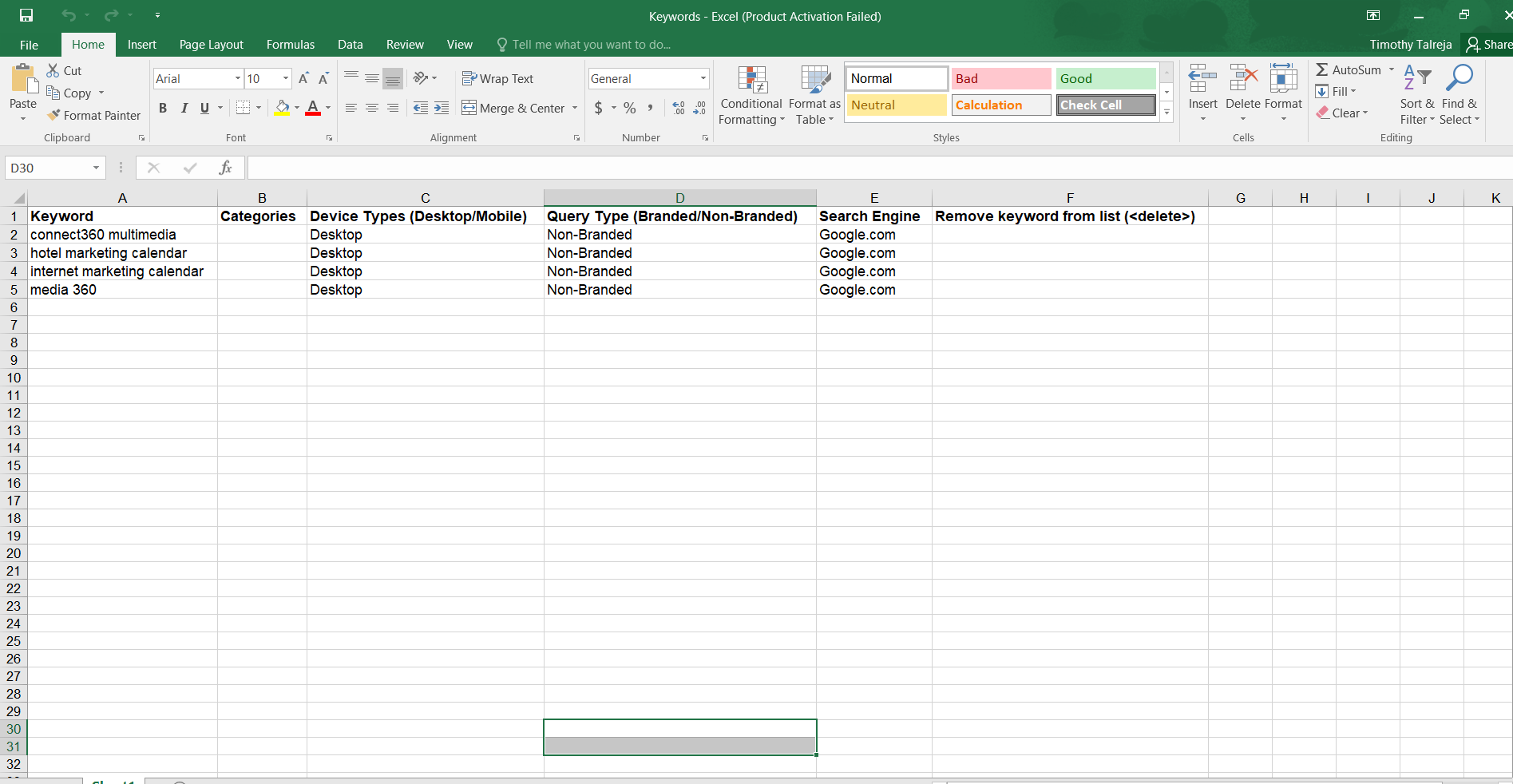The height and width of the screenshot is (784, 1513).
Task: Apply the red font color A
Action: 313,108
